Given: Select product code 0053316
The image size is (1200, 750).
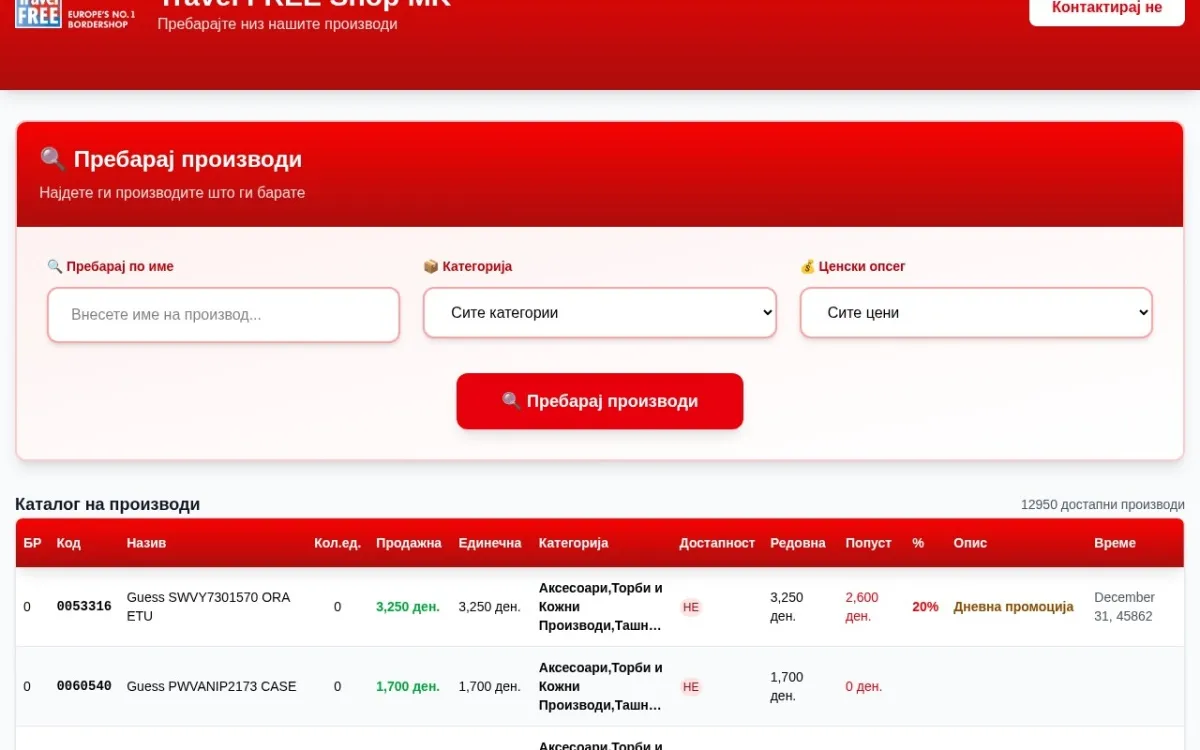Looking at the screenshot, I should pyautogui.click(x=84, y=606).
